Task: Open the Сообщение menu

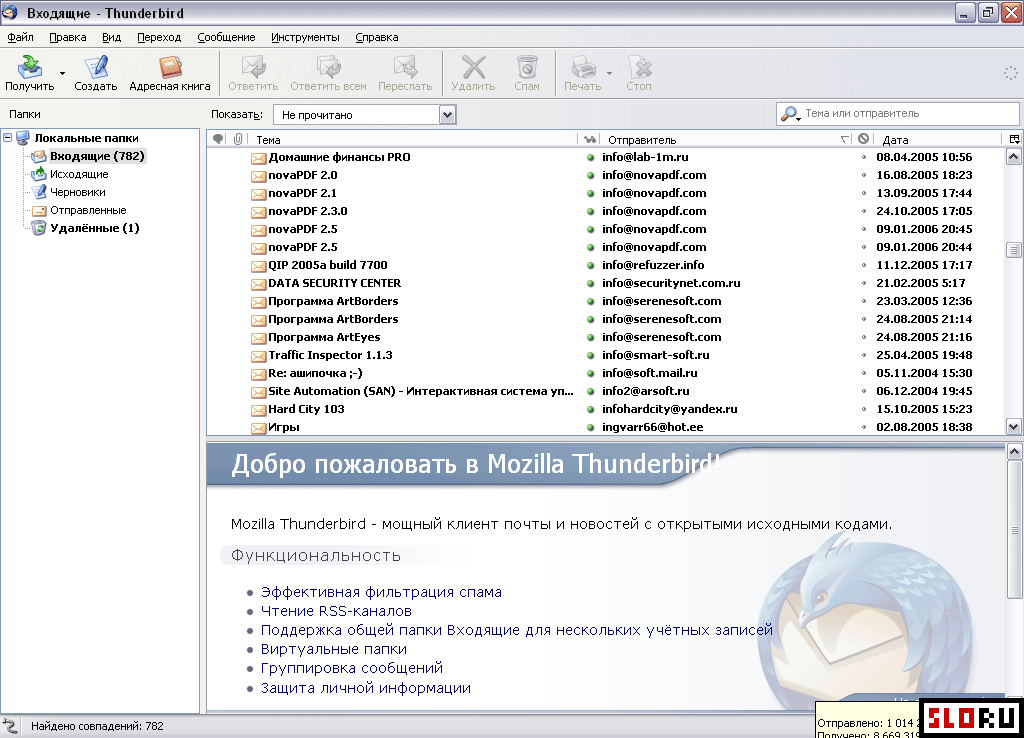Action: tap(227, 37)
